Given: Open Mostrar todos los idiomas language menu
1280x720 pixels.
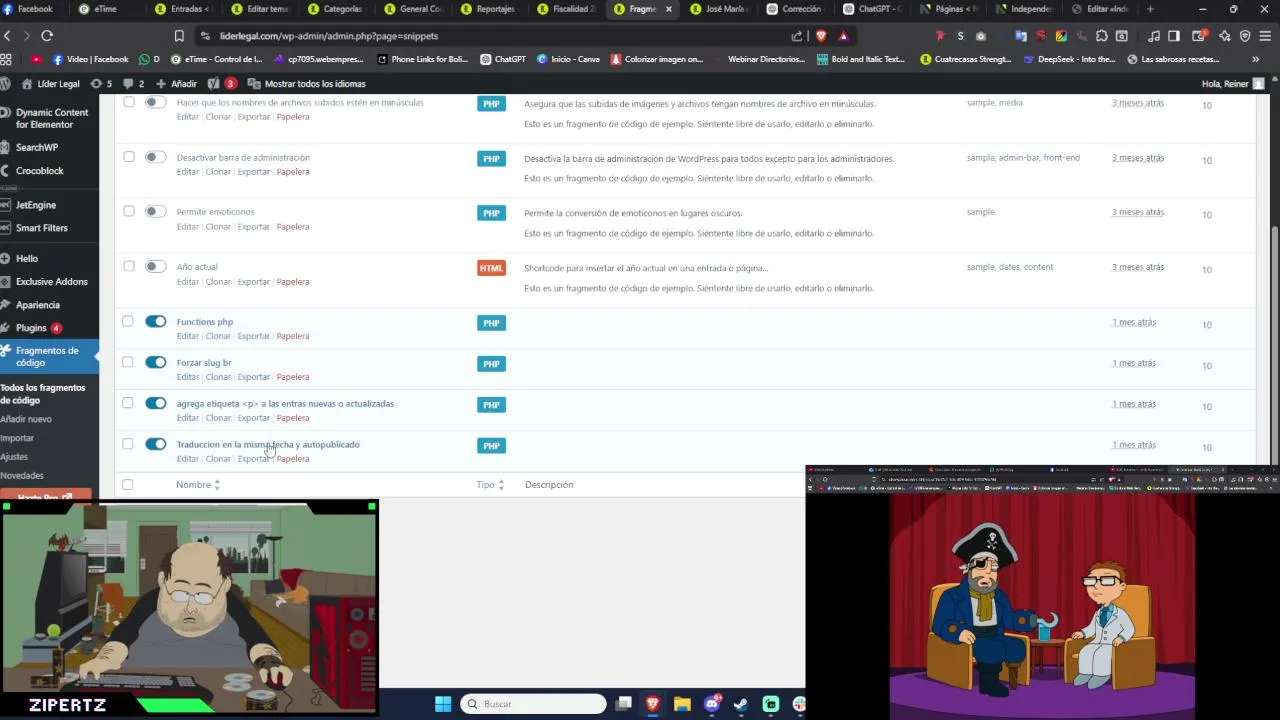Looking at the screenshot, I should pos(306,84).
